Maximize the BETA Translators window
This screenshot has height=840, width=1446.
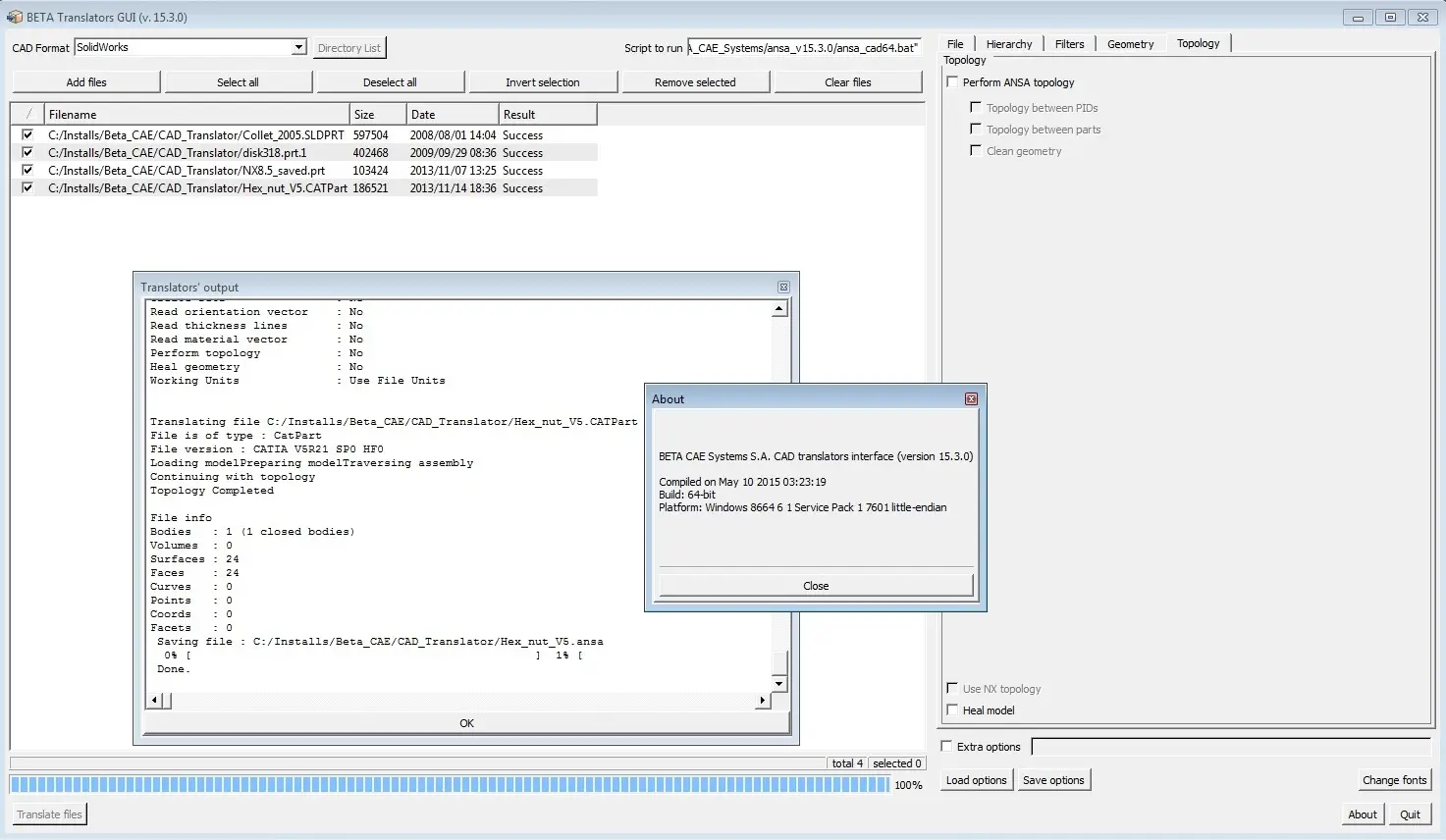pyautogui.click(x=1390, y=18)
